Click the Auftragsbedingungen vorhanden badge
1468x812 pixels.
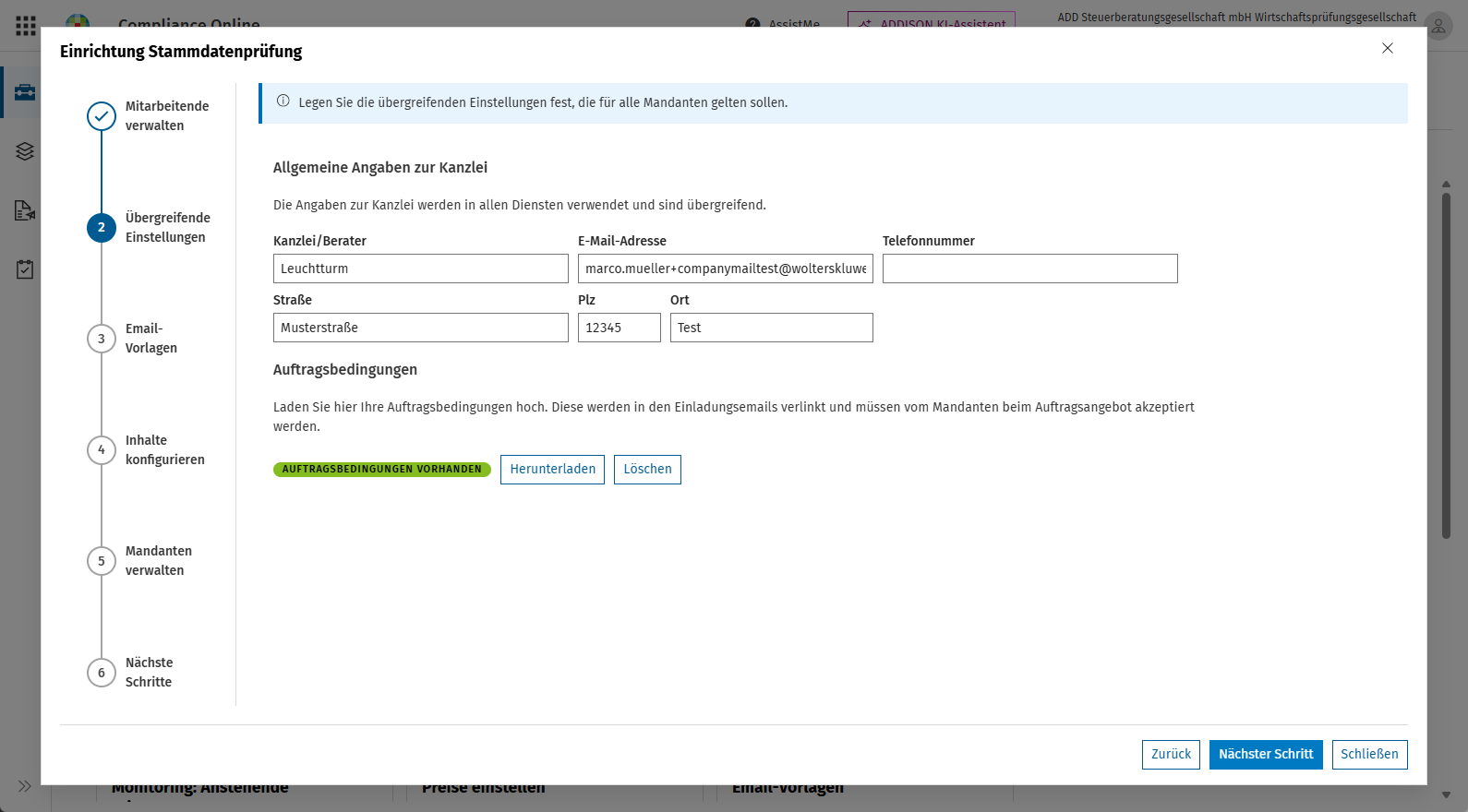tap(382, 470)
